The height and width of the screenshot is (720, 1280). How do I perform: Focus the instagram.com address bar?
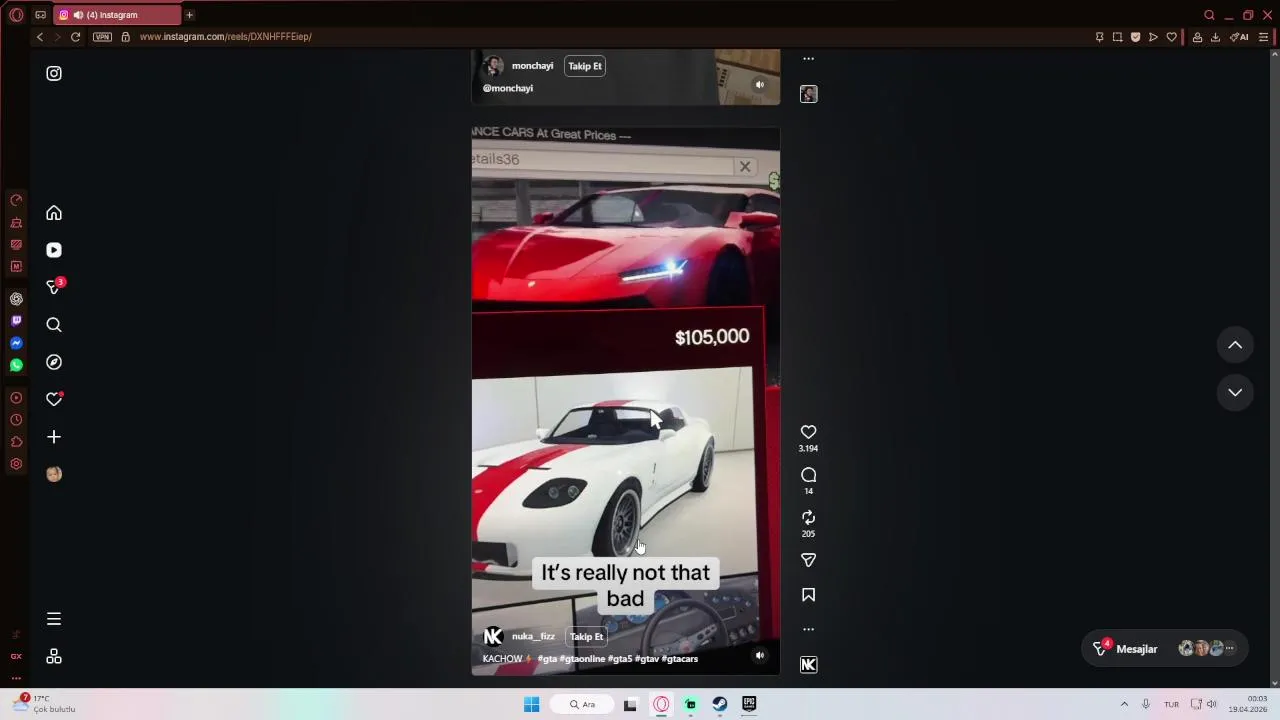coord(226,37)
